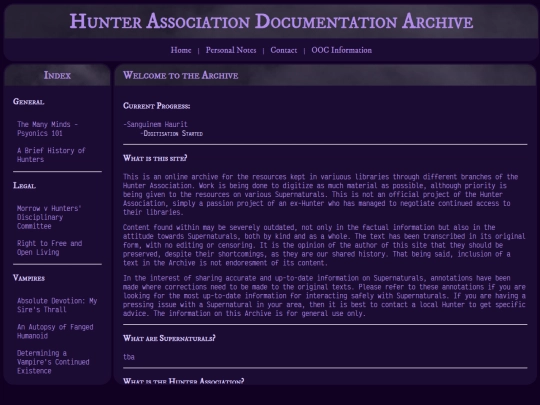This screenshot has height=405, width=540.
Task: Click paragraph starting 'In the interest of sharing'
Action: coord(324,295)
